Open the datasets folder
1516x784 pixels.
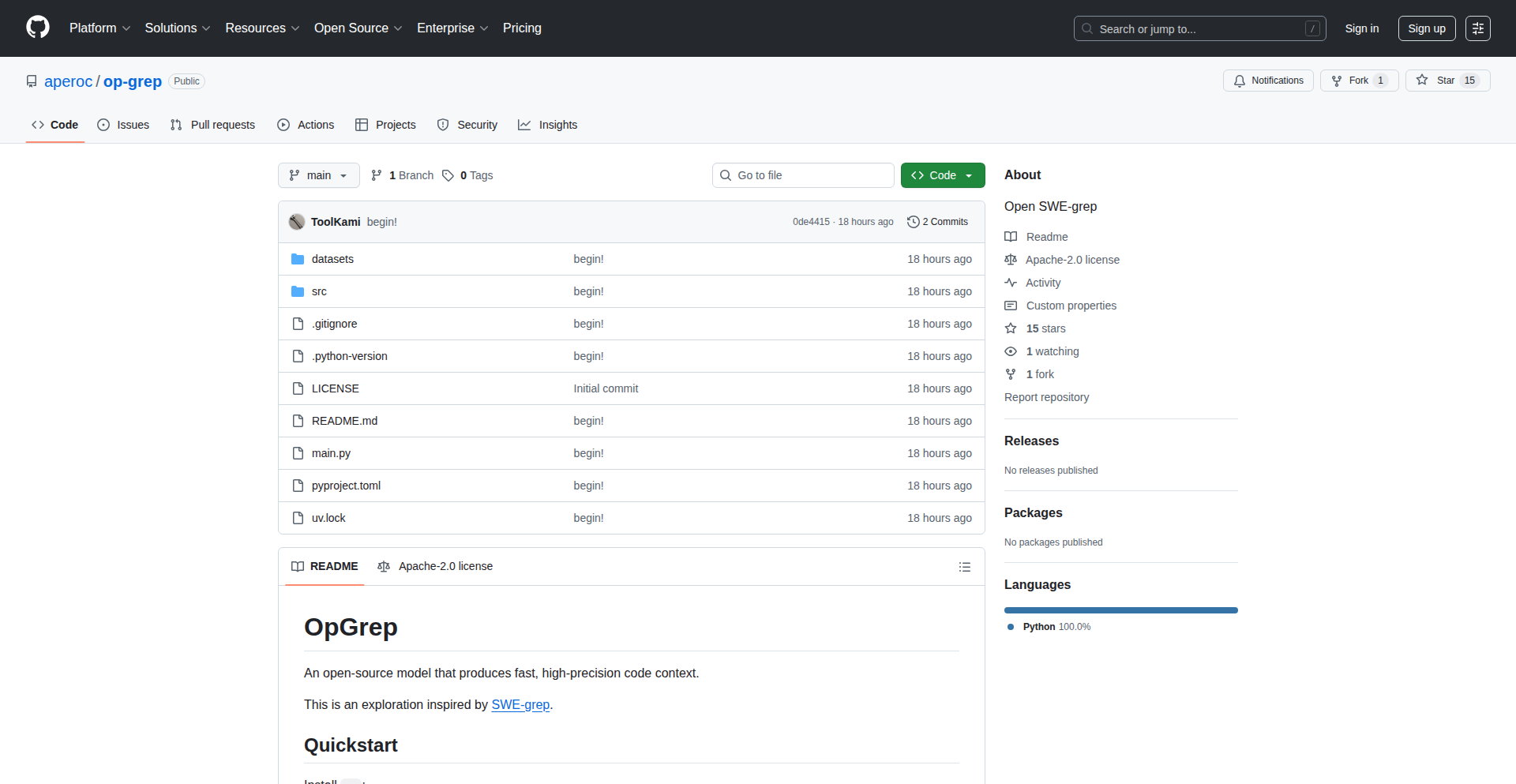click(332, 259)
